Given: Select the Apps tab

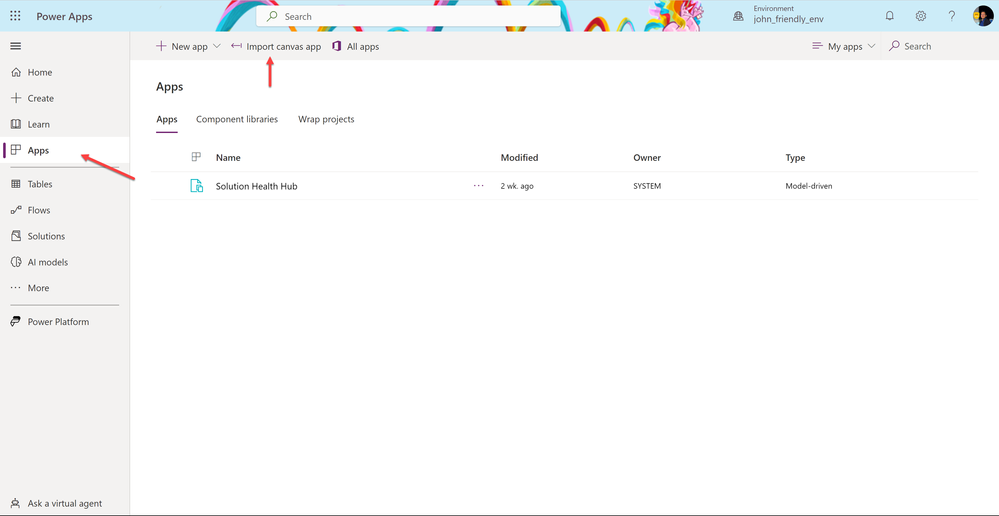Looking at the screenshot, I should coord(167,119).
